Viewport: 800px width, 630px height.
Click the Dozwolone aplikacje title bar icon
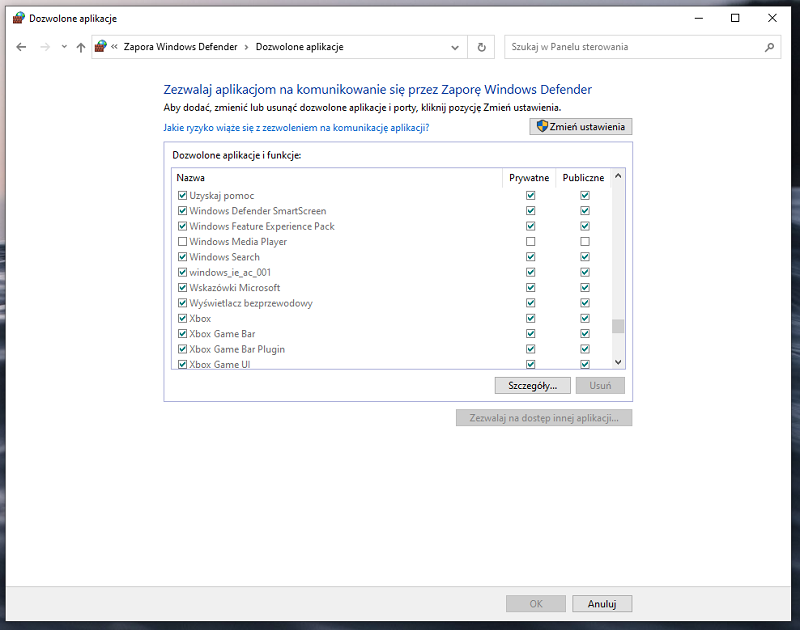click(x=19, y=18)
